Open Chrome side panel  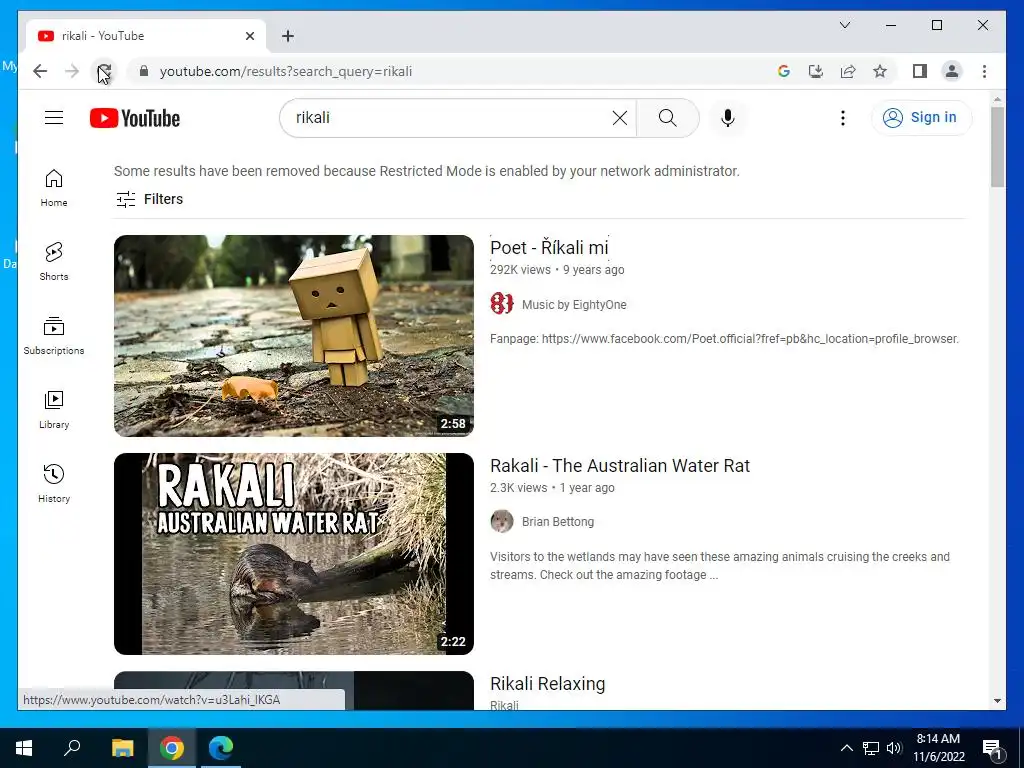(920, 71)
